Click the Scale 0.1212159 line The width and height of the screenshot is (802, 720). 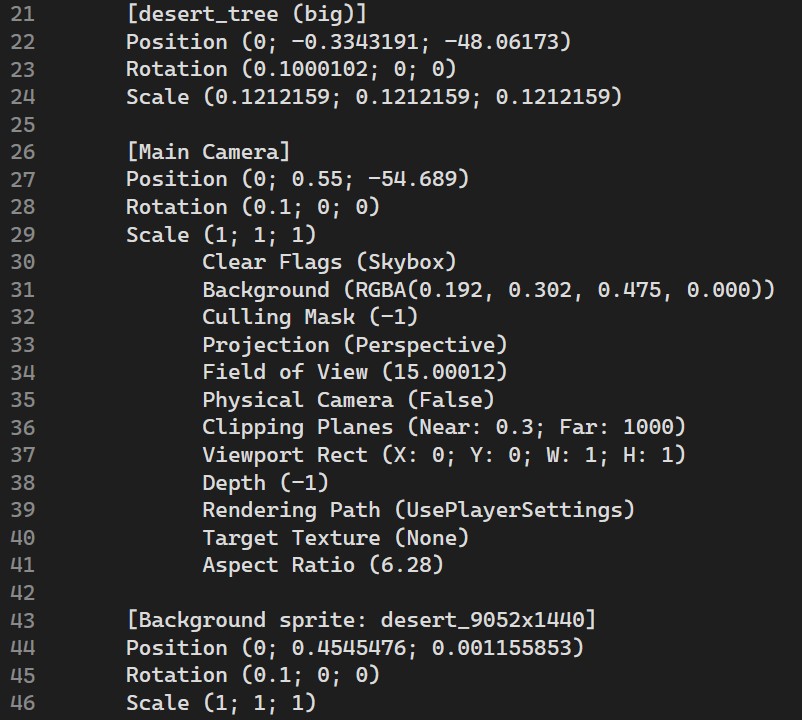373,97
